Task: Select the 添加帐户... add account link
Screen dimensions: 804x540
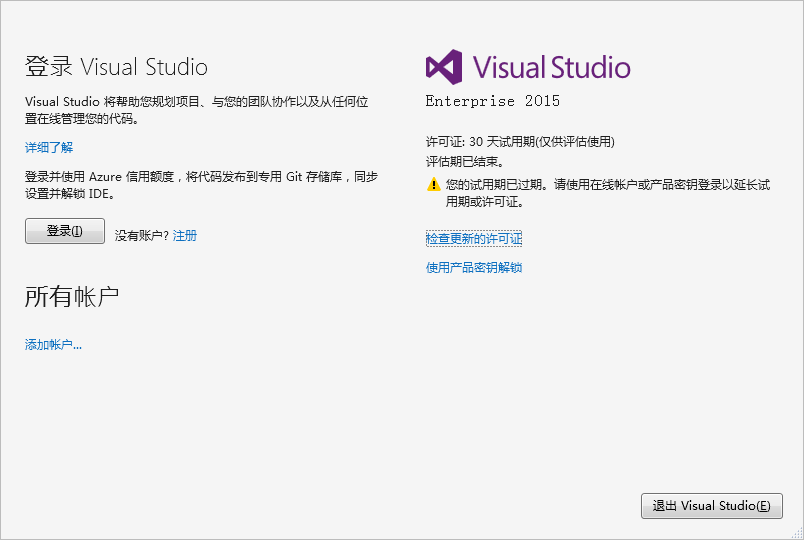Action: (53, 345)
